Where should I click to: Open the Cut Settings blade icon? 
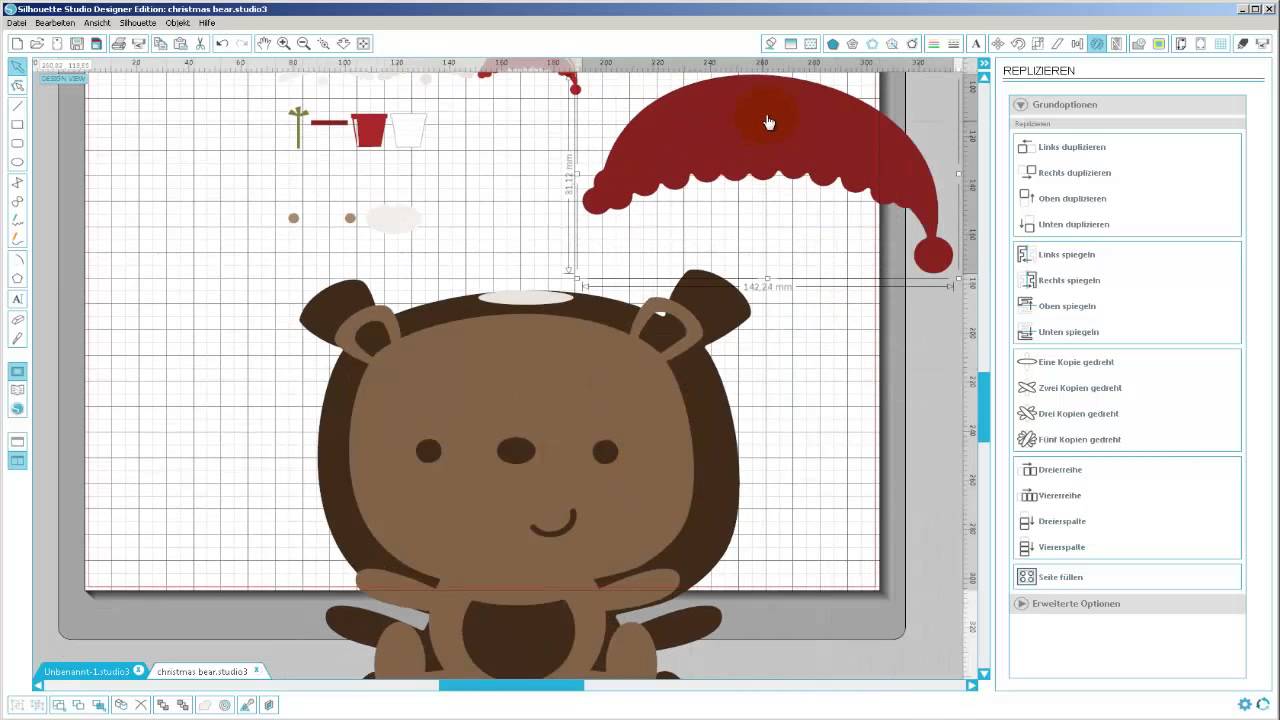(x=1242, y=44)
